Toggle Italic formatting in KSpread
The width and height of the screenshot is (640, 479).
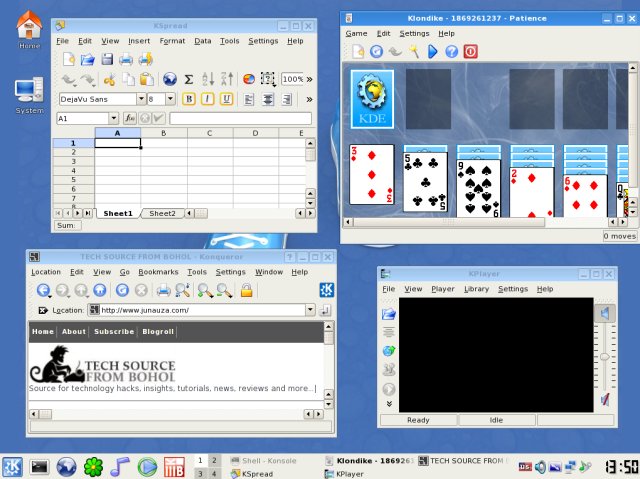tap(207, 99)
